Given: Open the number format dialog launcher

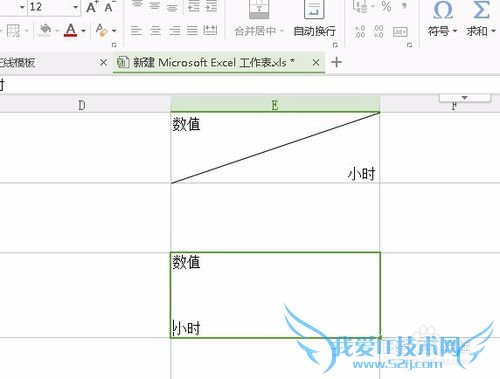Looking at the screenshot, I should pos(409,45).
